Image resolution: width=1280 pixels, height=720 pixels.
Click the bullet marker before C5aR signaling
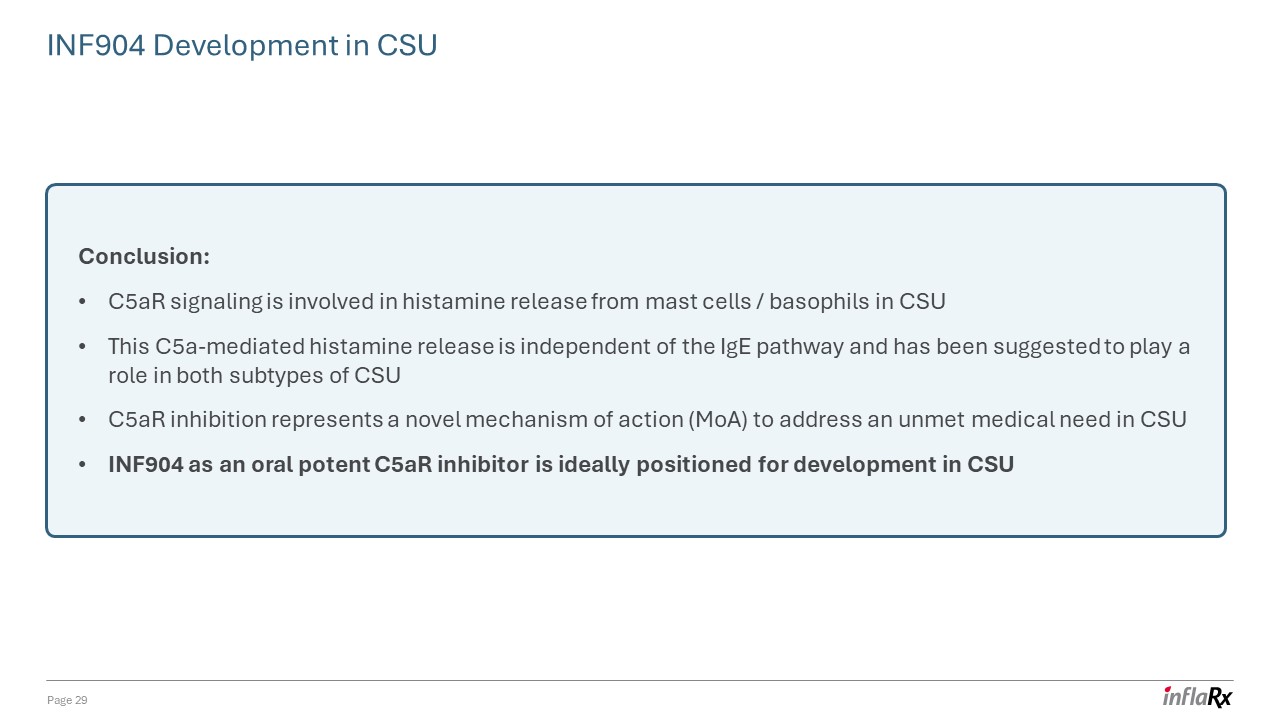(82, 302)
